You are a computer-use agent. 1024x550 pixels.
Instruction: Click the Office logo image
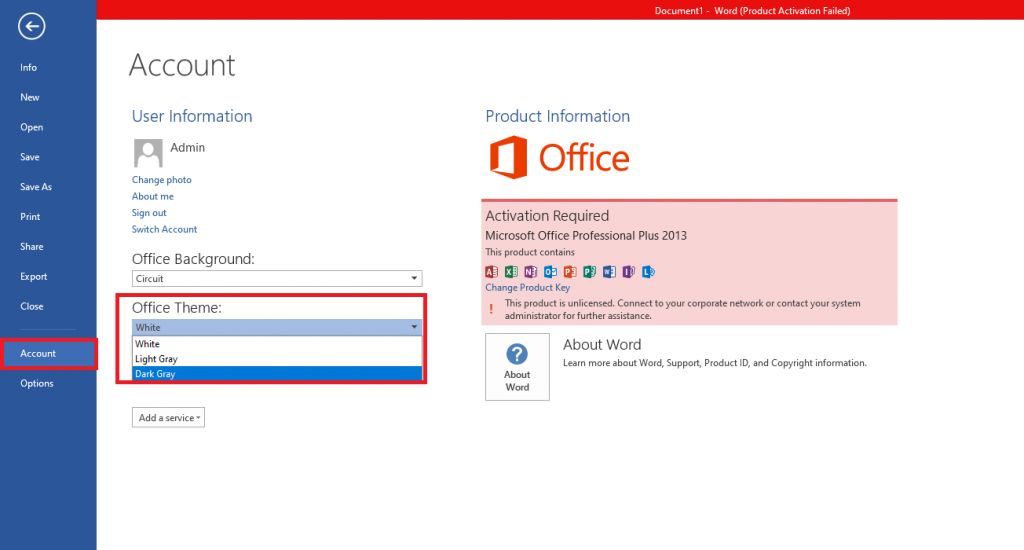tap(560, 157)
